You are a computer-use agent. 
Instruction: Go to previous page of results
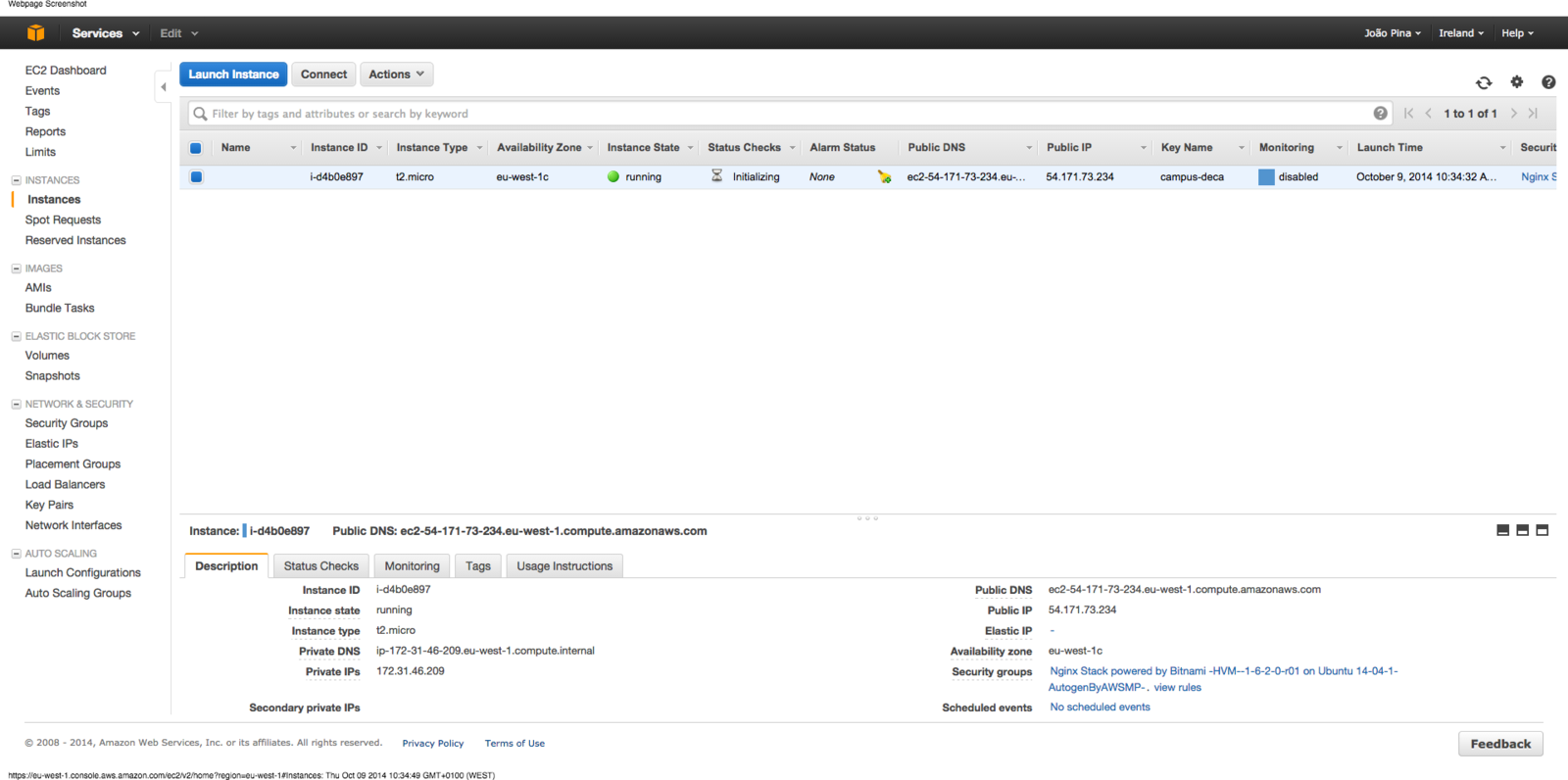click(1429, 114)
